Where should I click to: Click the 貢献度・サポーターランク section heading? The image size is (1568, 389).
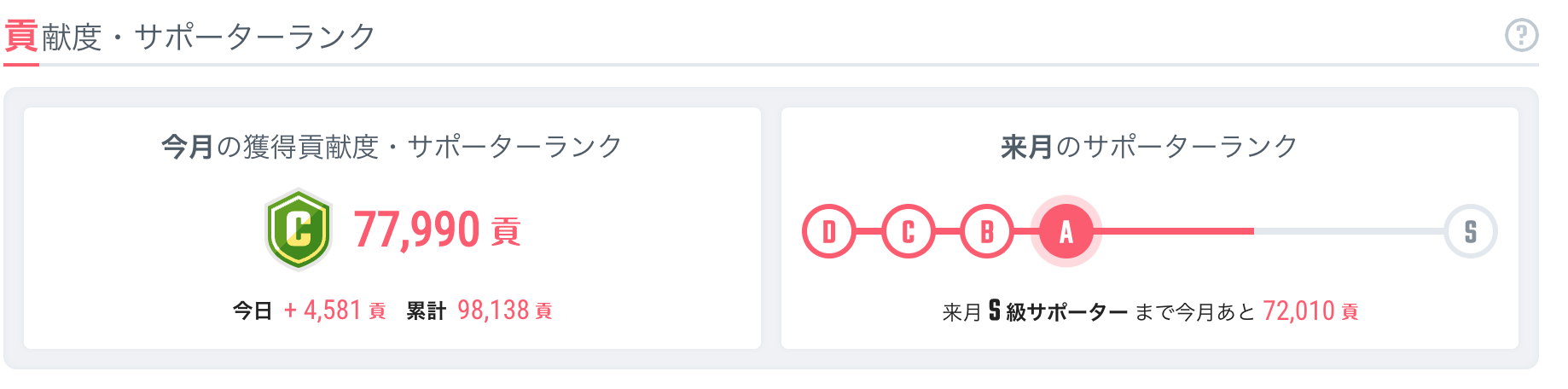coord(190,37)
